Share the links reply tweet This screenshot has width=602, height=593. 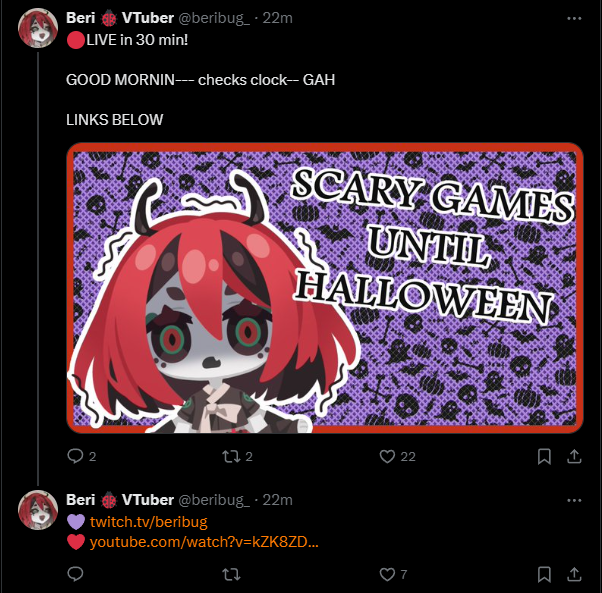click(x=574, y=574)
